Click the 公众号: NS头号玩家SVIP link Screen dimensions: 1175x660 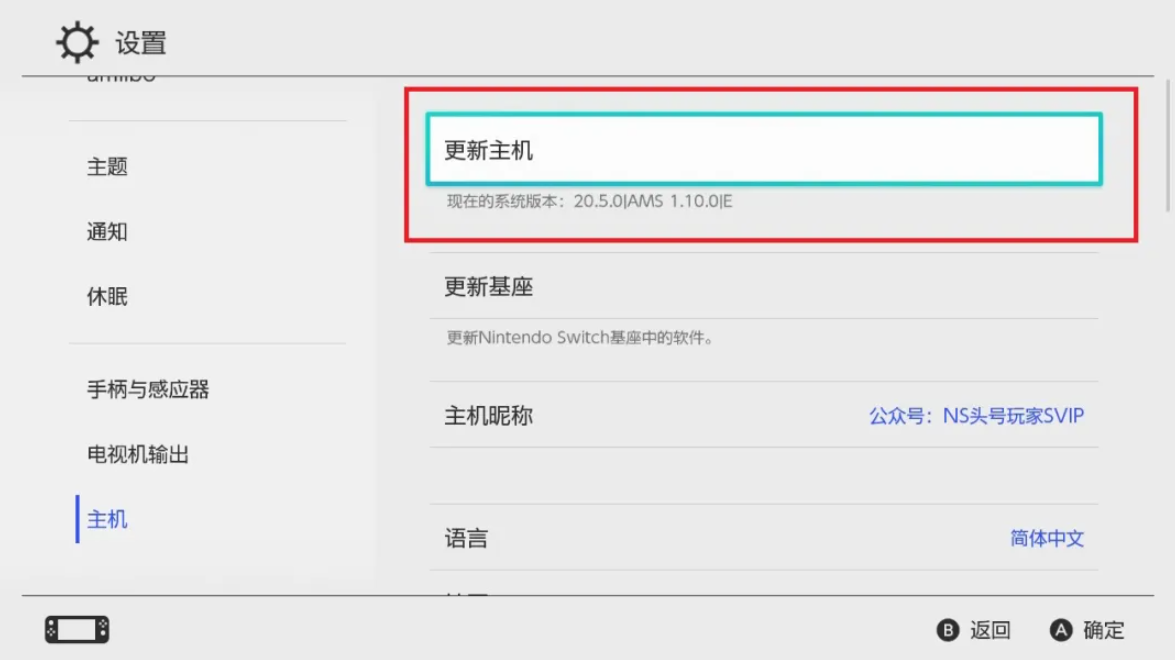pyautogui.click(x=975, y=415)
